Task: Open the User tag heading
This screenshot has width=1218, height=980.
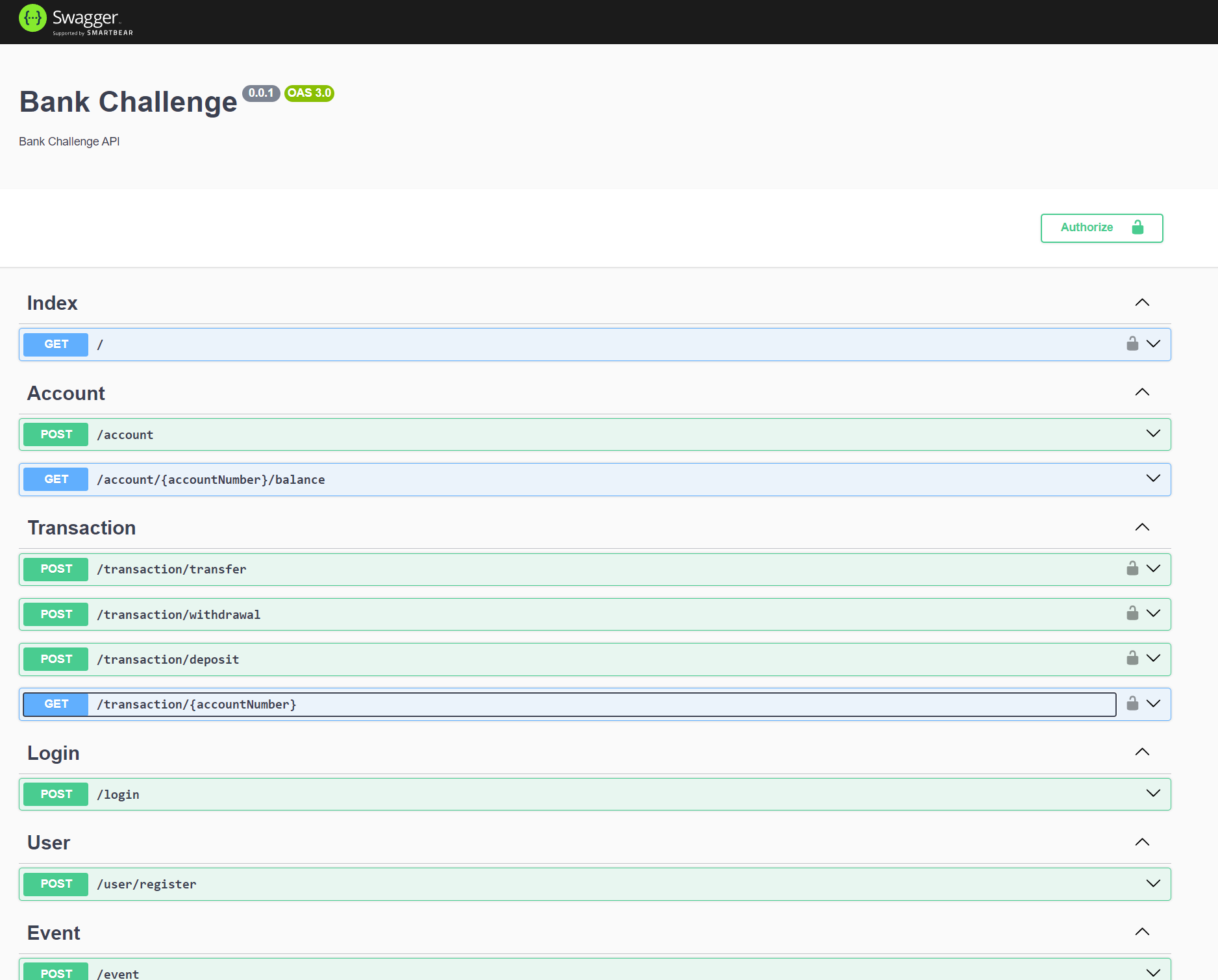Action: pyautogui.click(x=48, y=843)
